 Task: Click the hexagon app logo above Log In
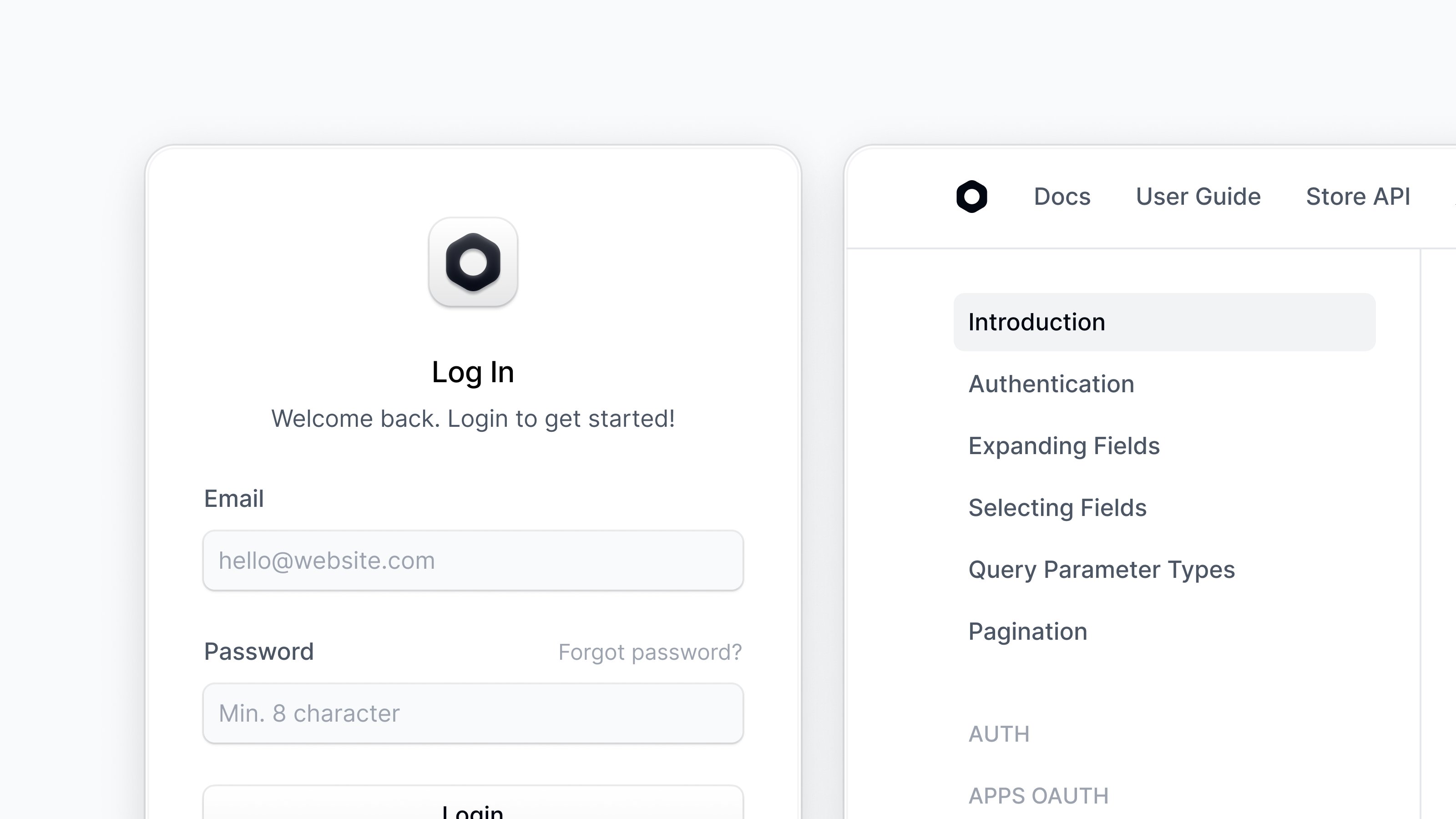473,262
